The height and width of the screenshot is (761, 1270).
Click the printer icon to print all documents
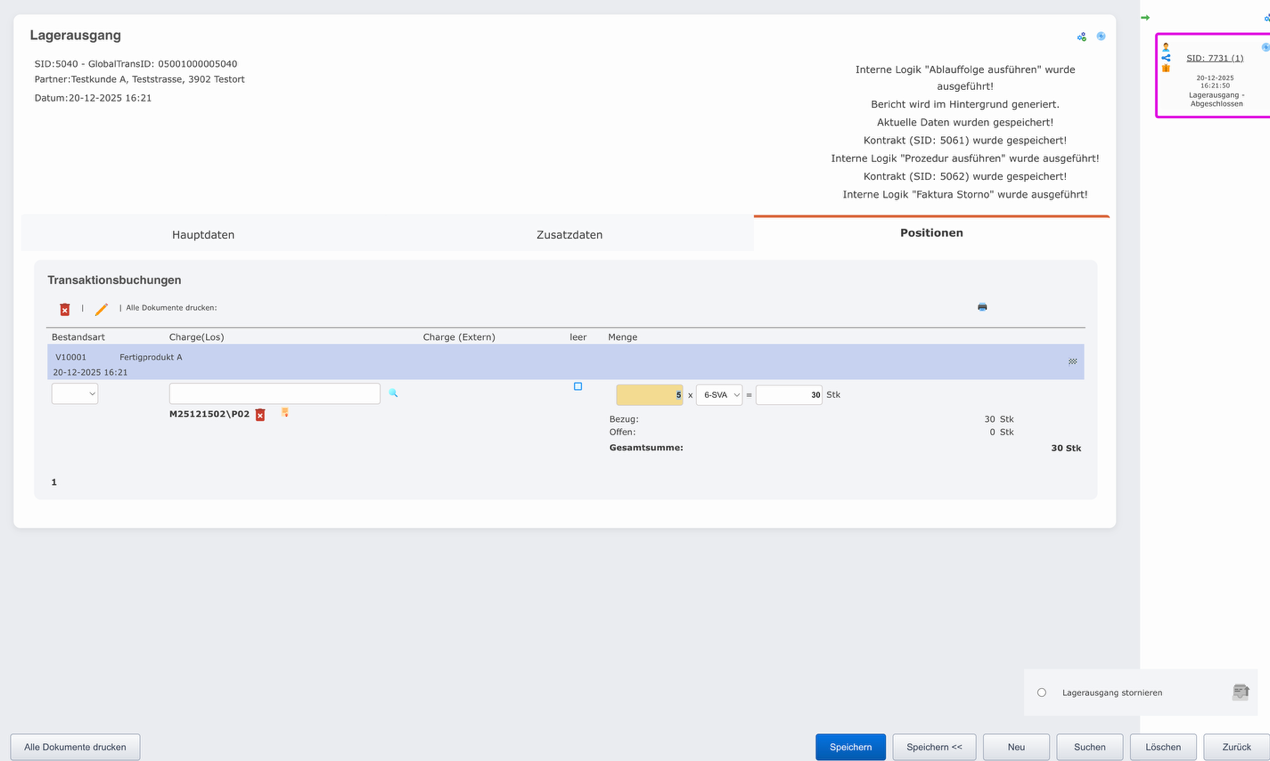tap(982, 307)
